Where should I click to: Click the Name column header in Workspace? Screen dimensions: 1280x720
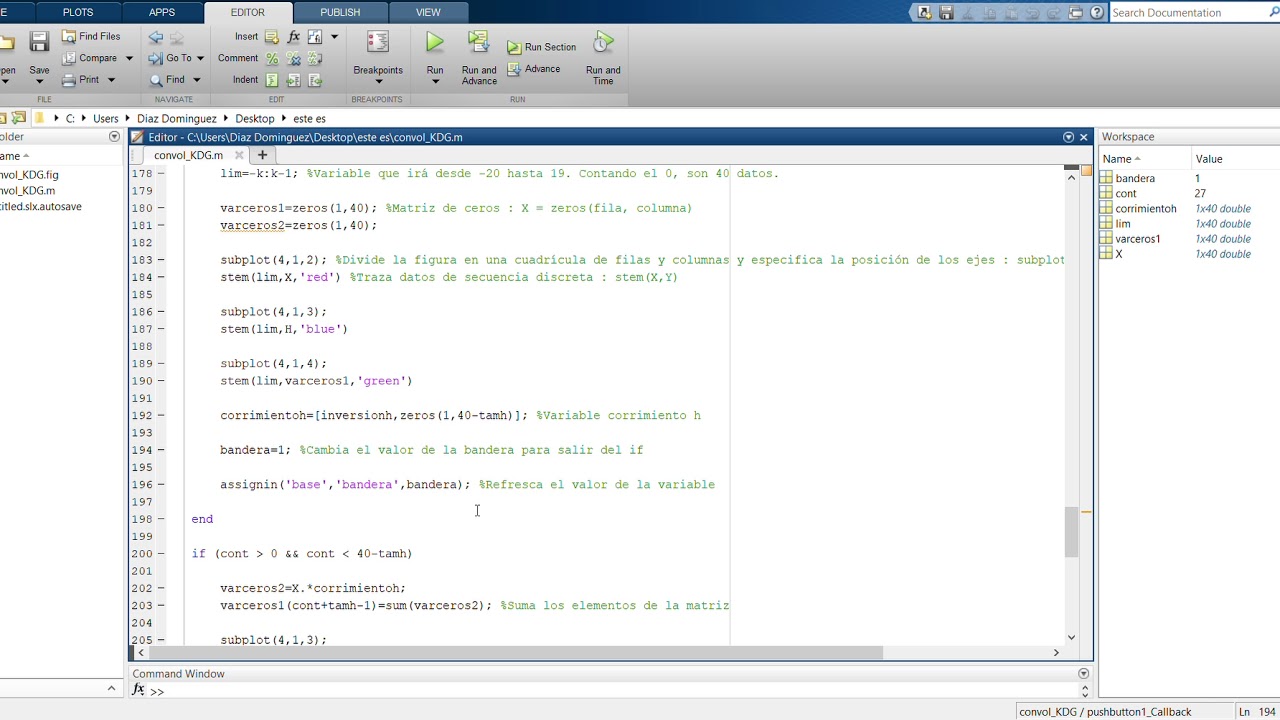[x=1144, y=159]
